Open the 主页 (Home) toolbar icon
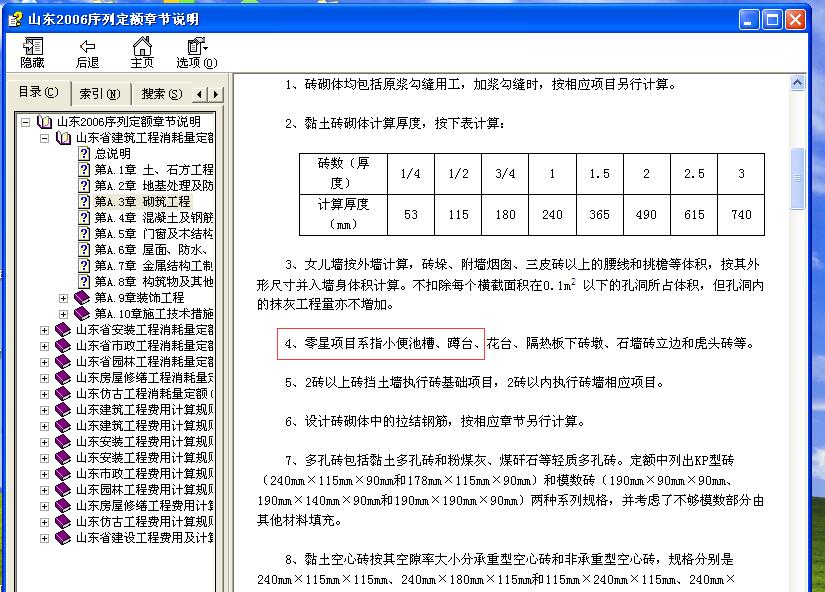 coord(142,53)
